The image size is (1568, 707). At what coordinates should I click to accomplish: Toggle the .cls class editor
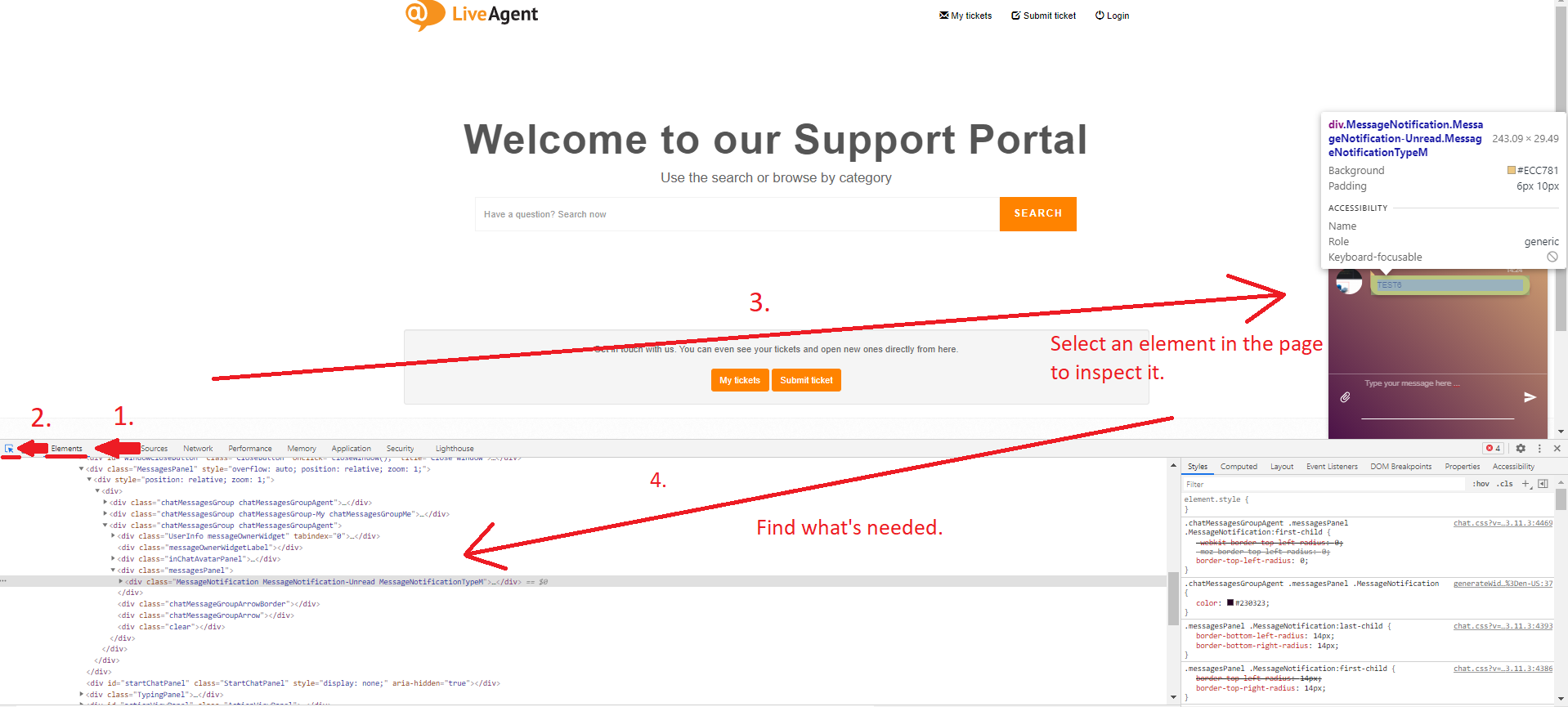tap(1504, 484)
